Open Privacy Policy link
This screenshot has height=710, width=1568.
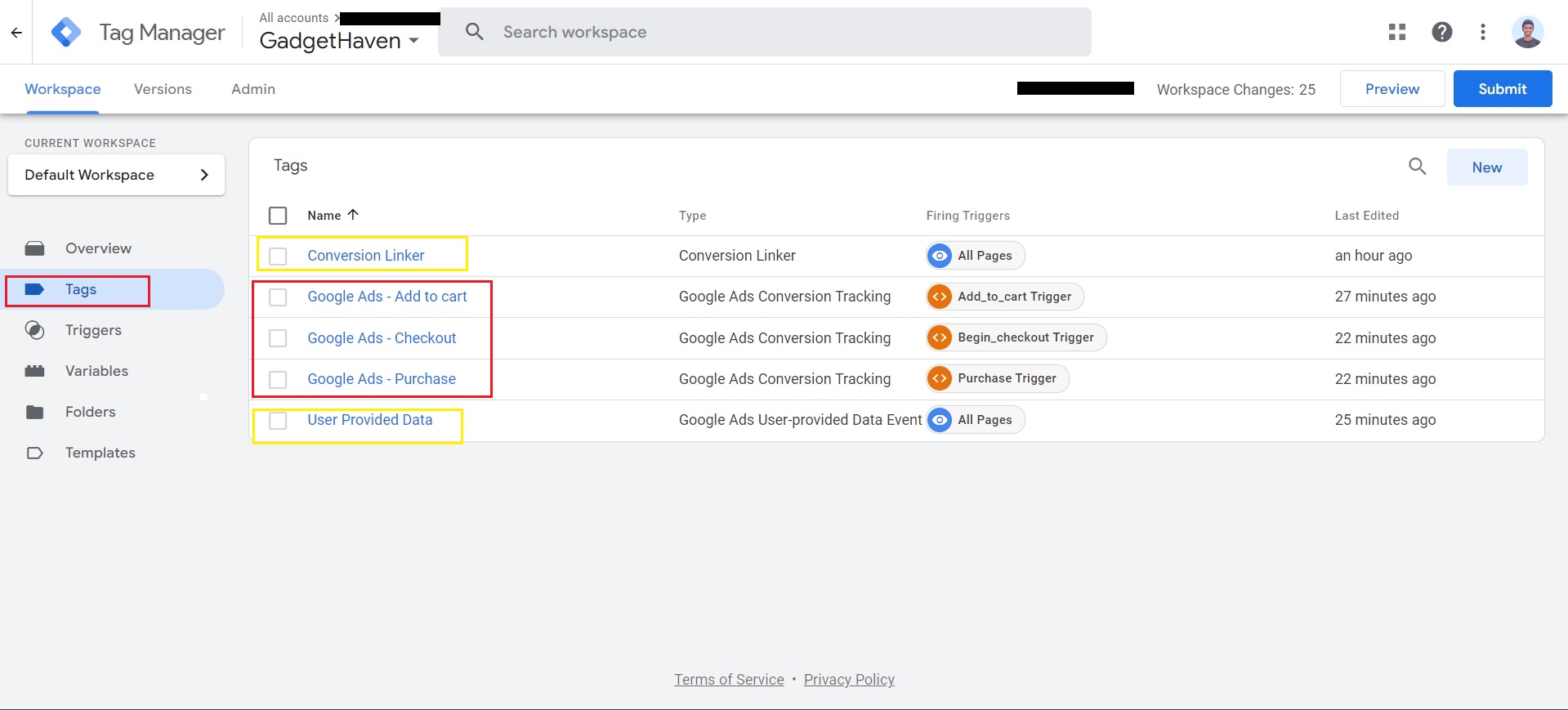pos(849,680)
